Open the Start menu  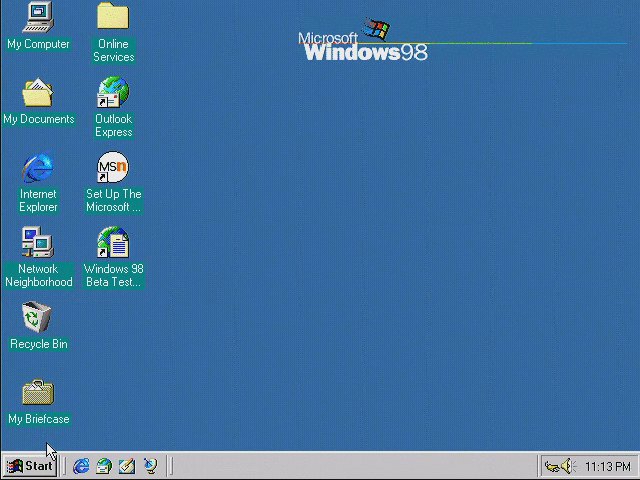tap(30, 466)
